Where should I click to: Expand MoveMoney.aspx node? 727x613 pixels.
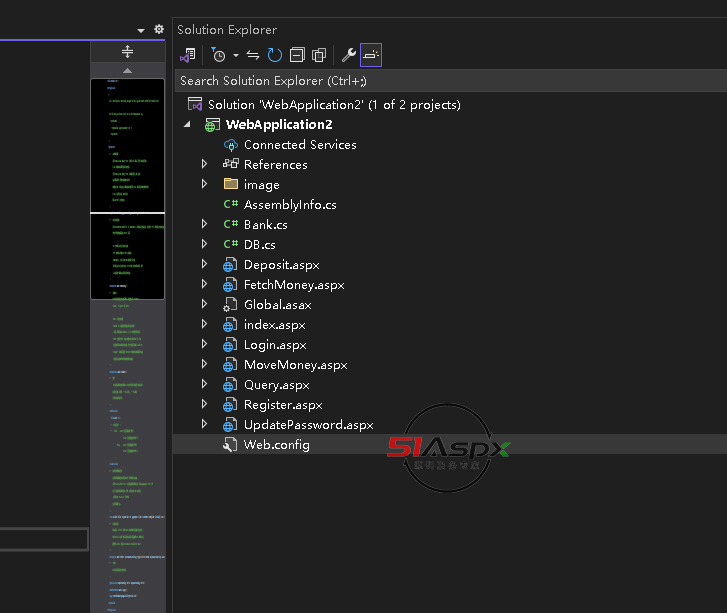pyautogui.click(x=204, y=364)
